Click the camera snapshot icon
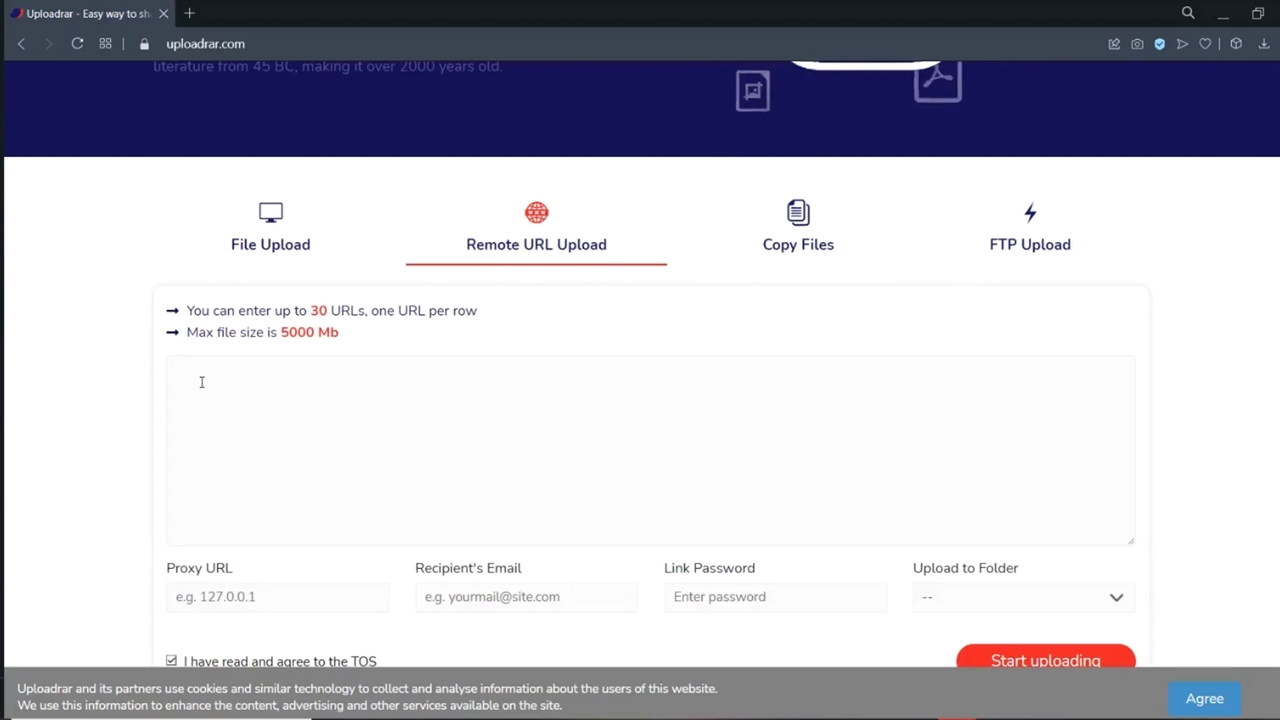This screenshot has height=720, width=1280. [x=1137, y=44]
